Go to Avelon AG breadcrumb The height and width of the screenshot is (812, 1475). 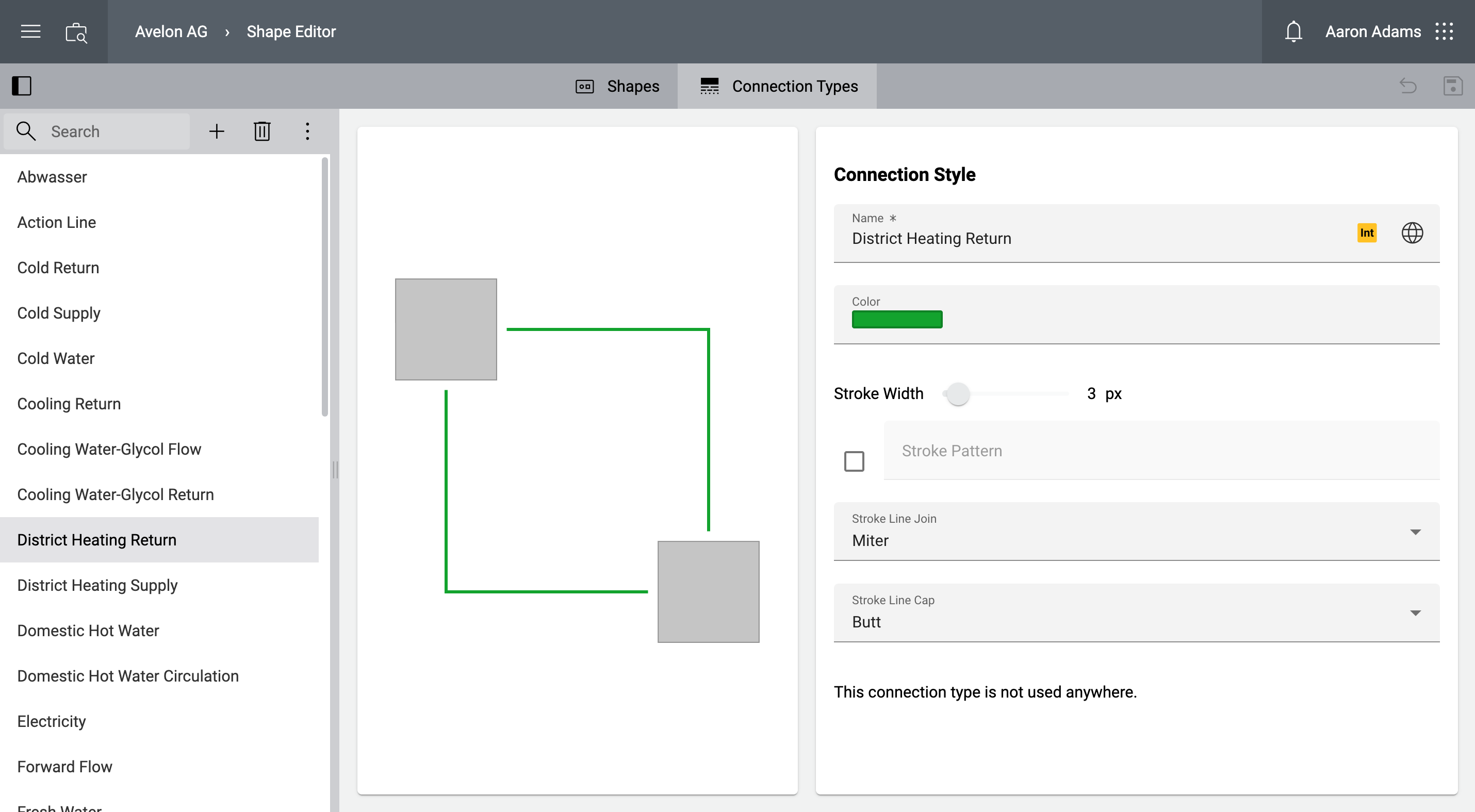171,31
